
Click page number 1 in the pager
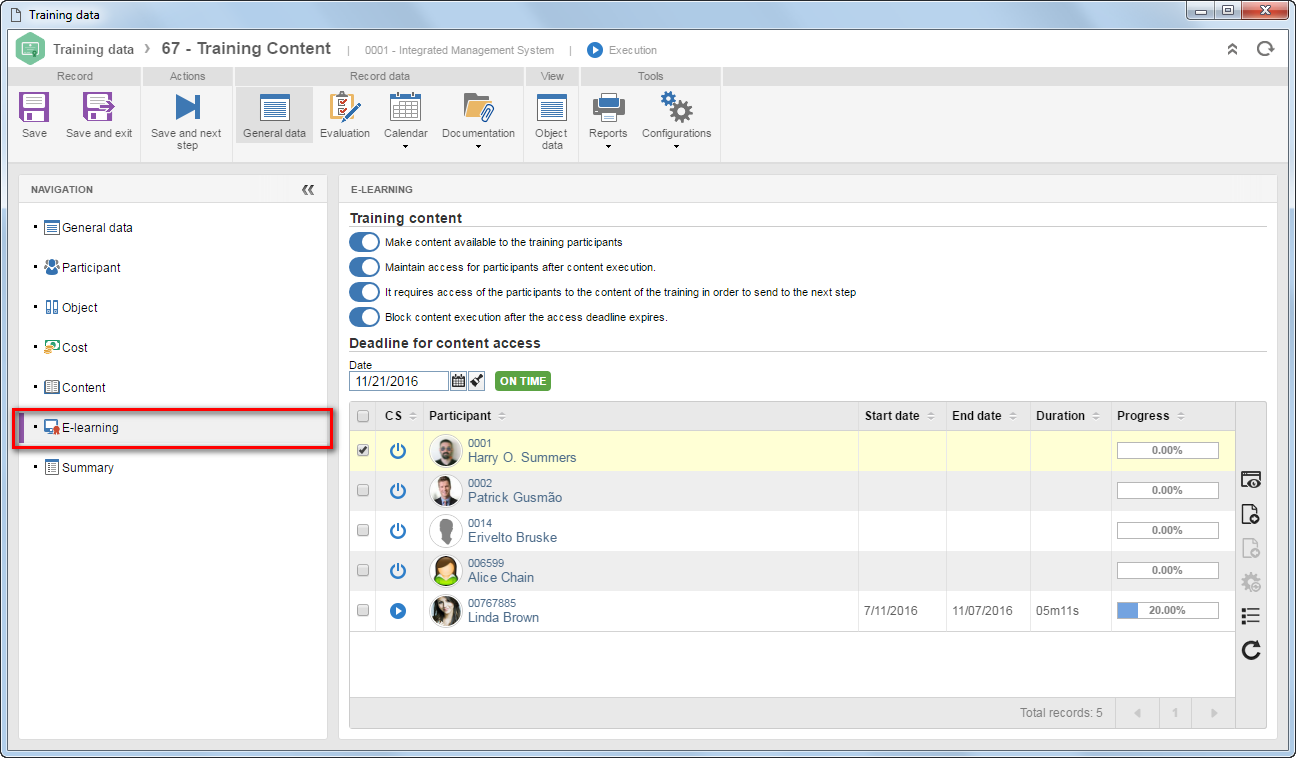[x=1176, y=713]
